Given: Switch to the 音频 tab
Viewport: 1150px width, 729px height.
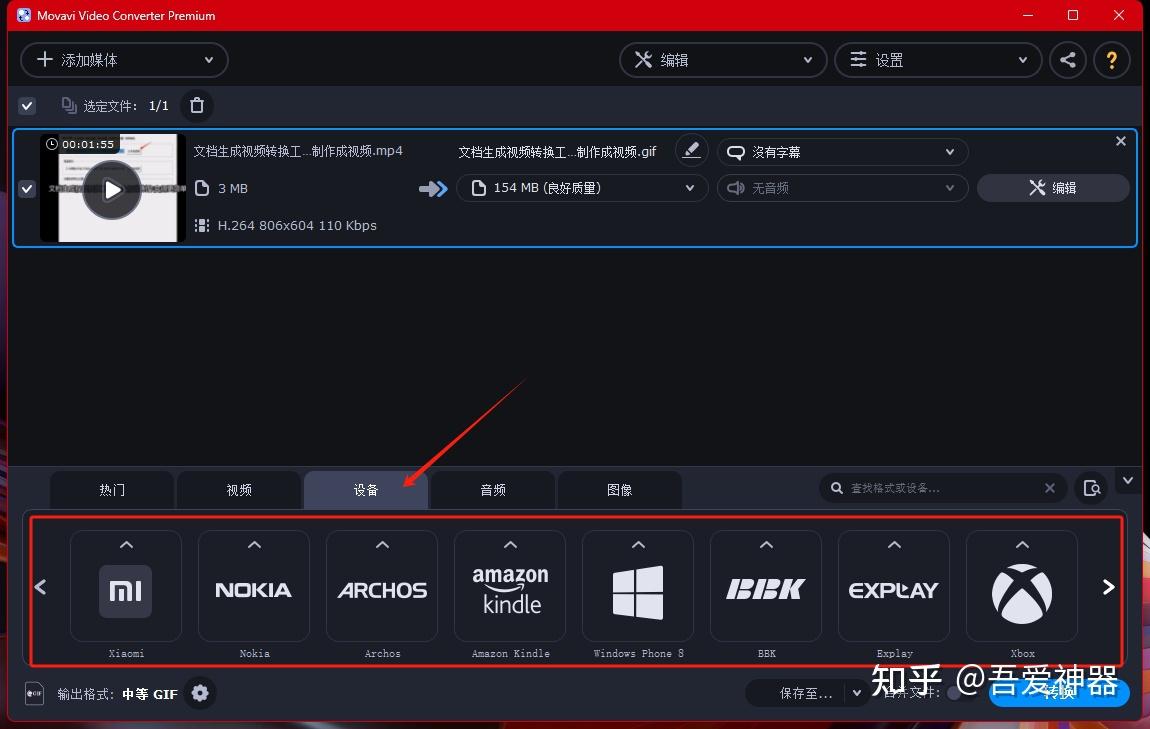Looking at the screenshot, I should click(x=492, y=490).
